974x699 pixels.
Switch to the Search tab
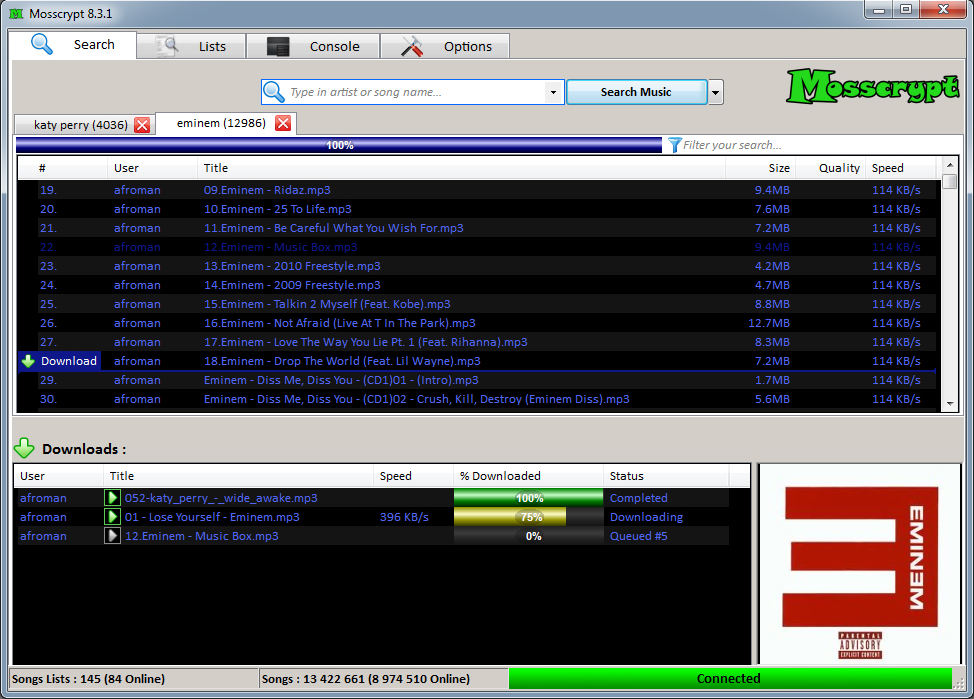click(73, 45)
